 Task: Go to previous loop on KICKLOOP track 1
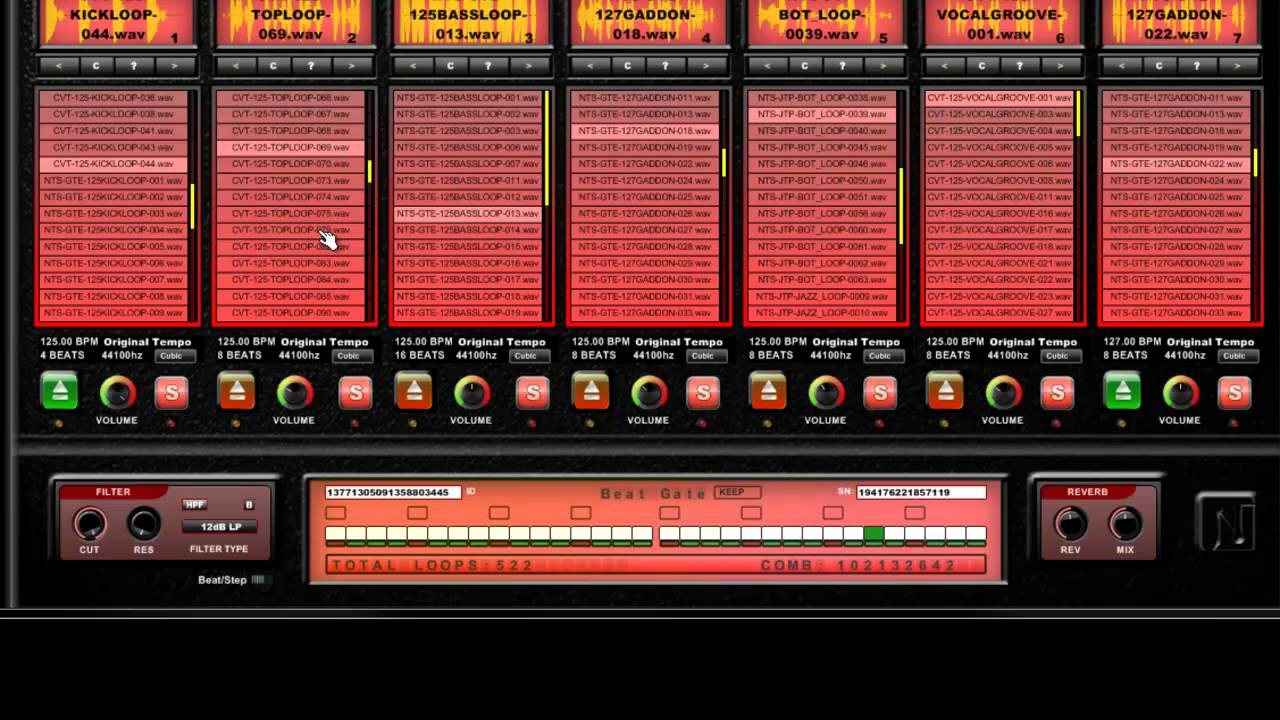pos(58,66)
